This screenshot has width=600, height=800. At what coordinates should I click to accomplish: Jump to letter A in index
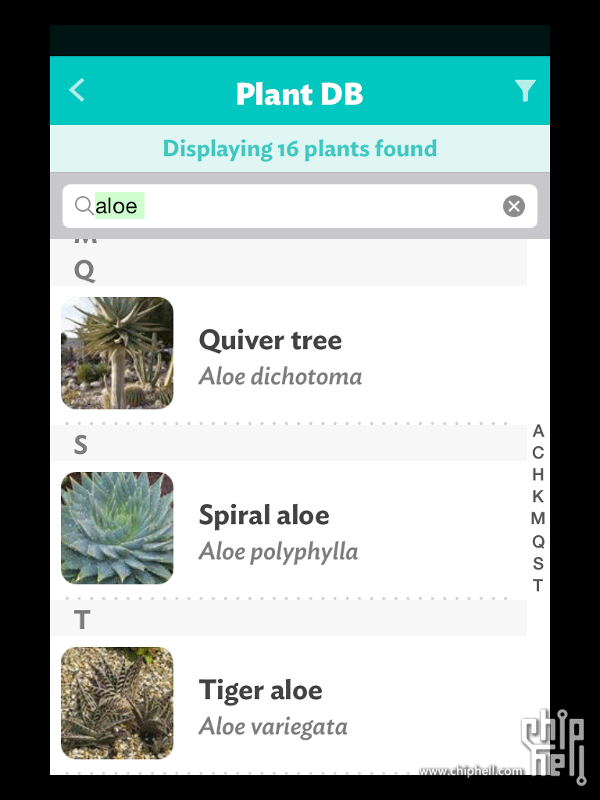point(538,431)
